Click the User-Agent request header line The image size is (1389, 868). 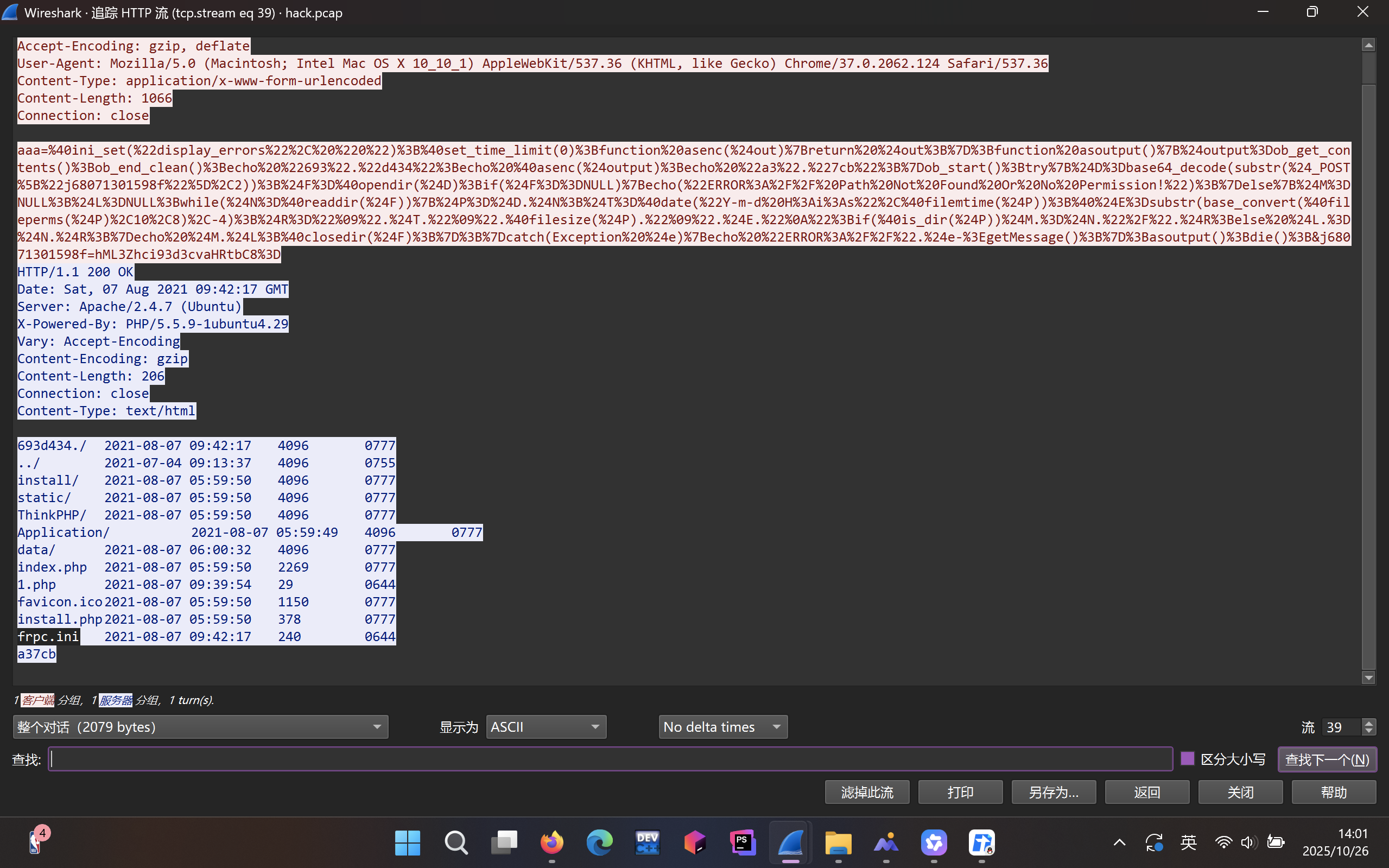pyautogui.click(x=532, y=63)
